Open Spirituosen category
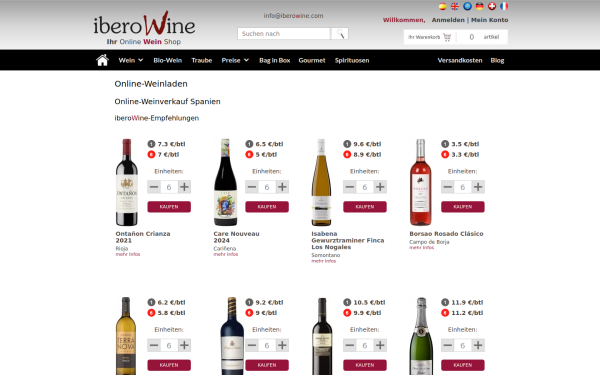This screenshot has height=375, width=600. [x=352, y=60]
